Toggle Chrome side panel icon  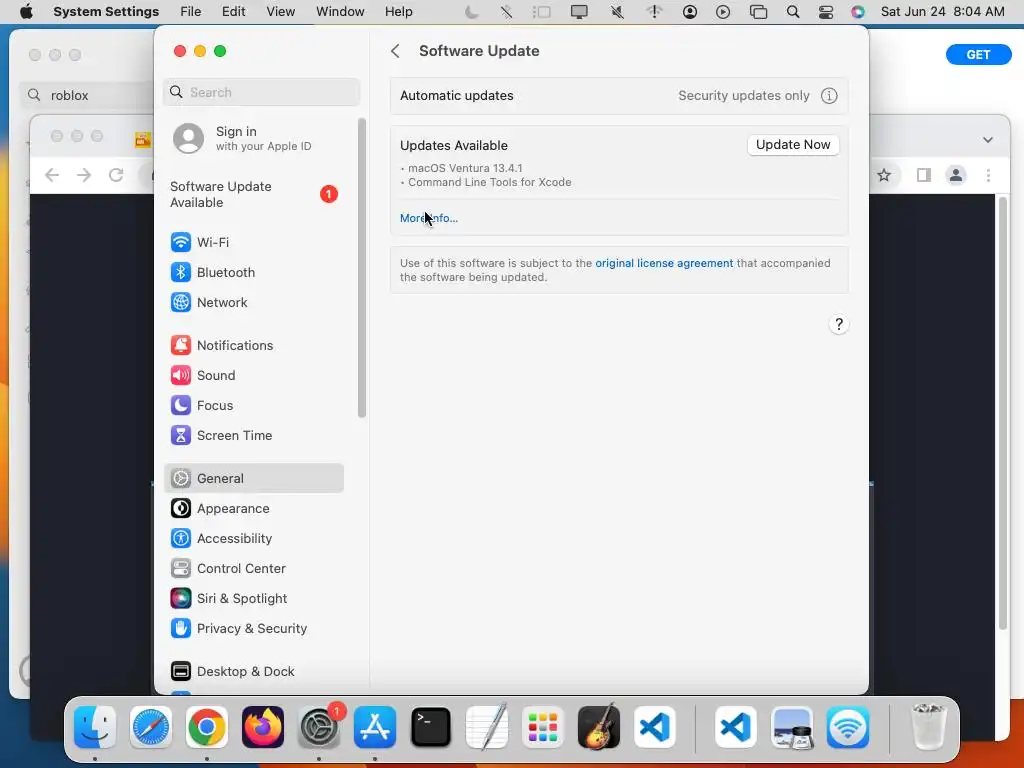click(x=923, y=175)
